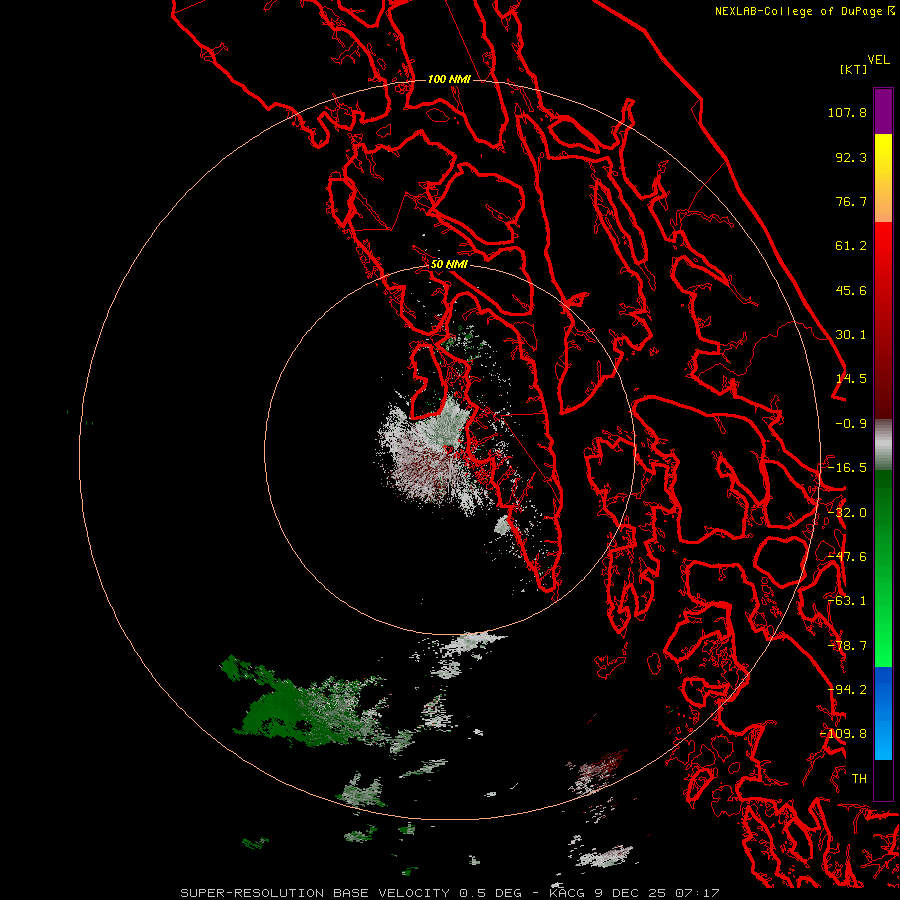This screenshot has width=900, height=900.
Task: Click the -47.6 velocity scale value
Action: coord(847,557)
